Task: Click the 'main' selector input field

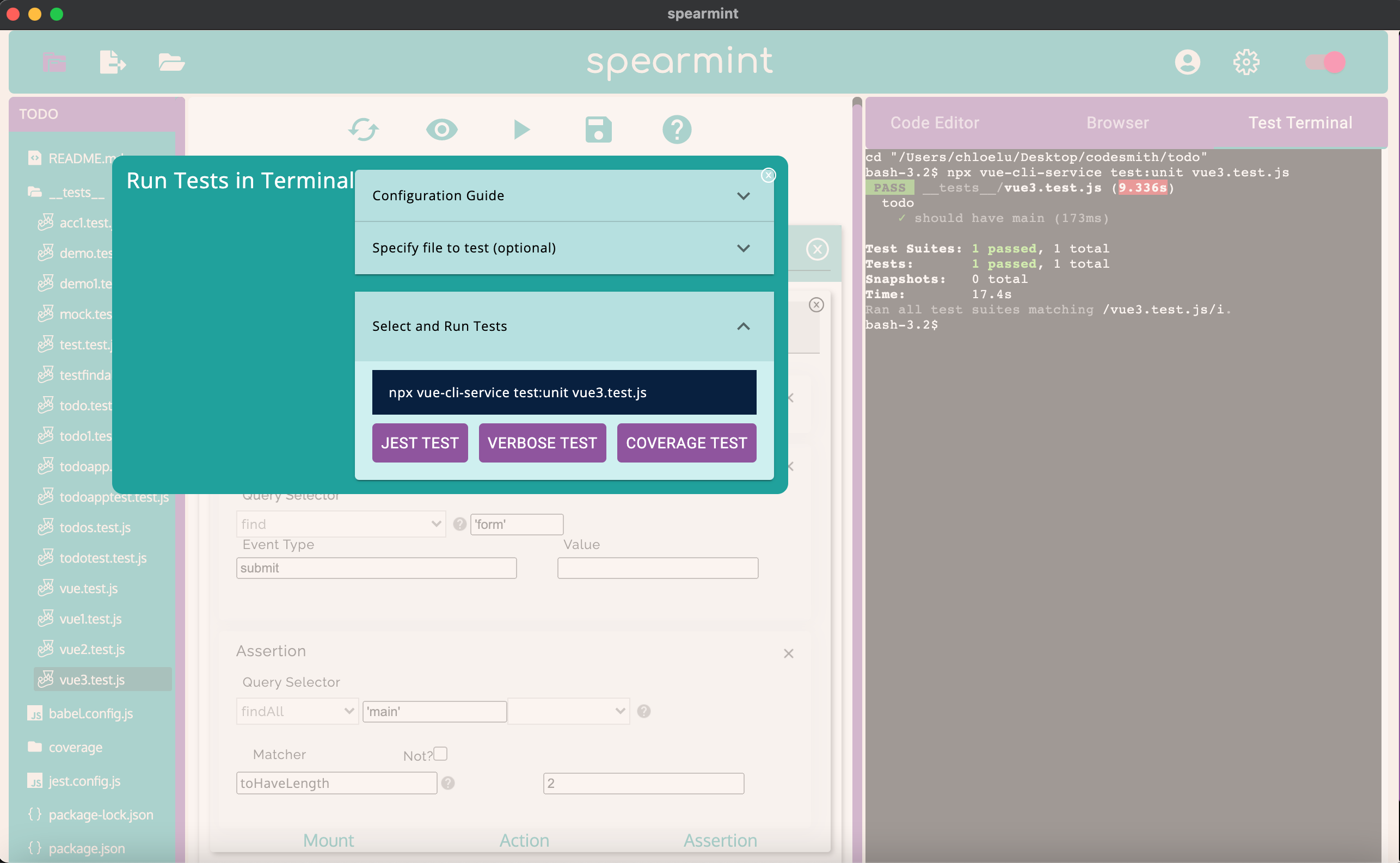Action: (434, 711)
